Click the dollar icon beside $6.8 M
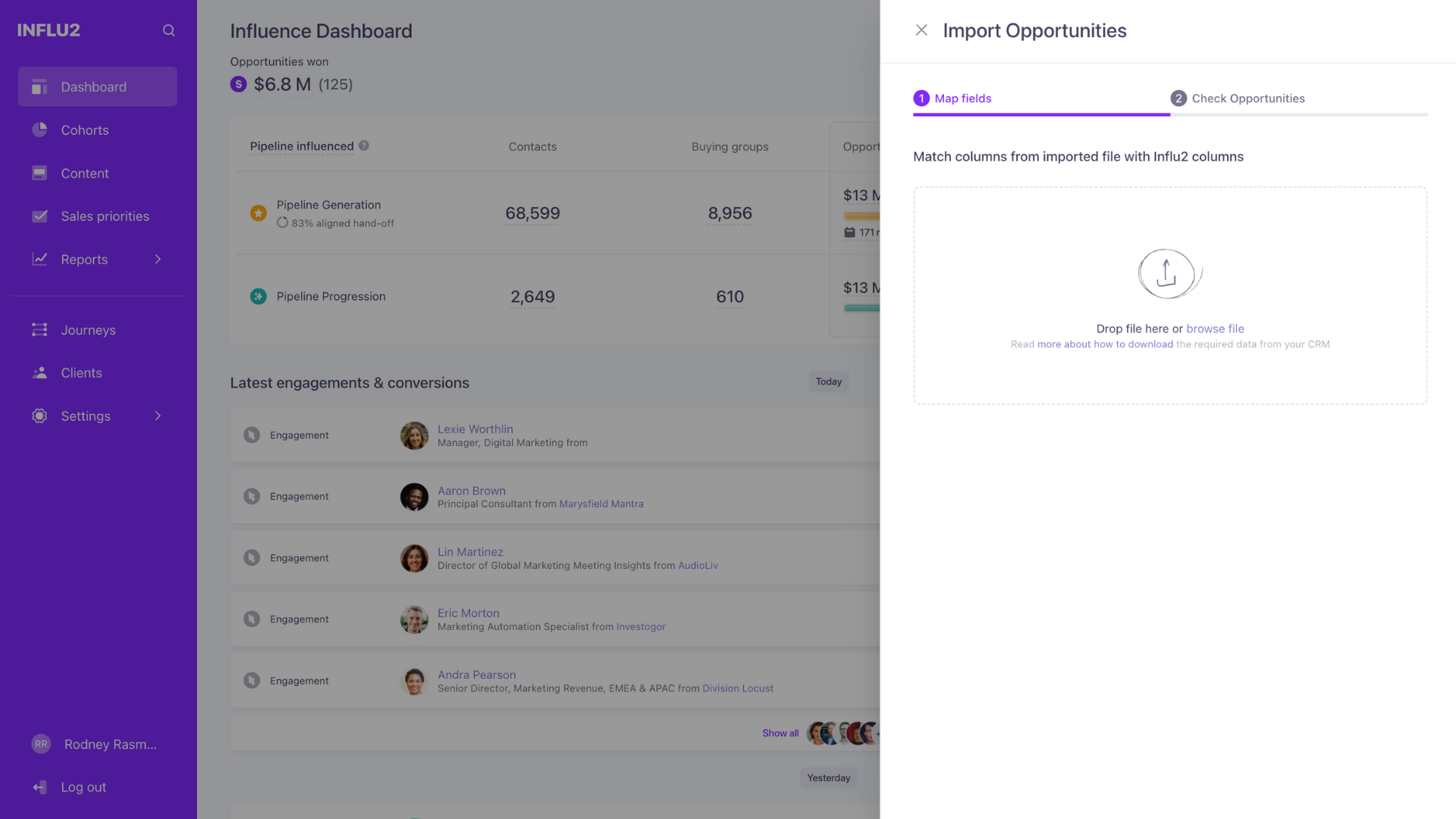The height and width of the screenshot is (819, 1456). pyautogui.click(x=239, y=84)
